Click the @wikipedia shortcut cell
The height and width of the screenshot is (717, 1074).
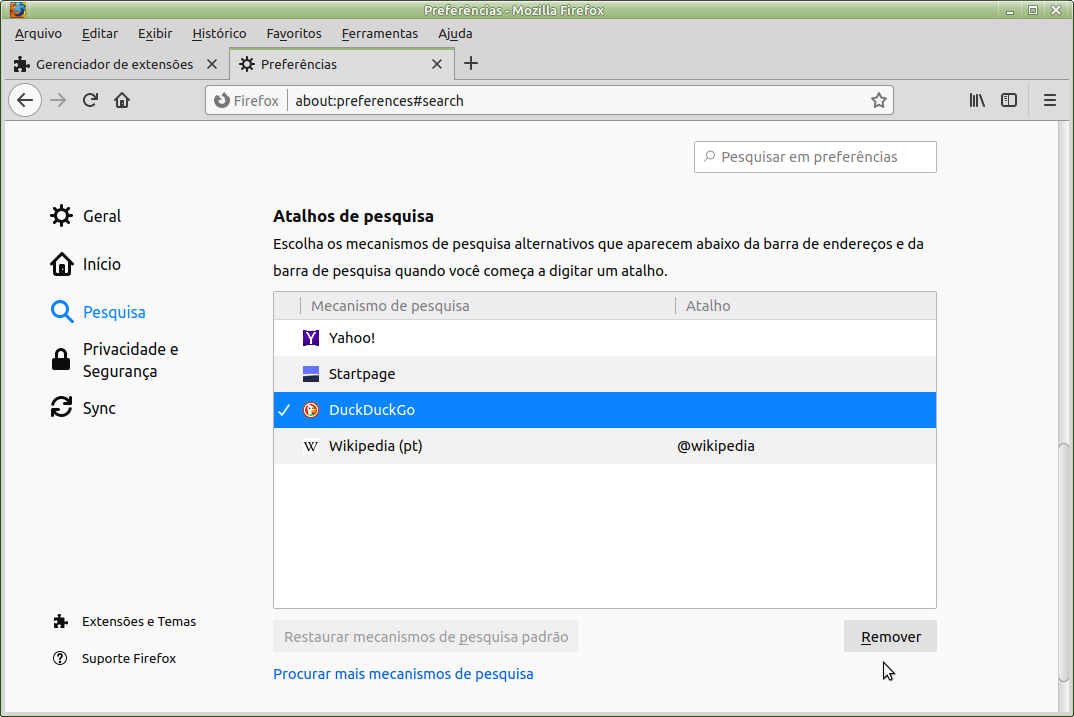click(x=716, y=446)
